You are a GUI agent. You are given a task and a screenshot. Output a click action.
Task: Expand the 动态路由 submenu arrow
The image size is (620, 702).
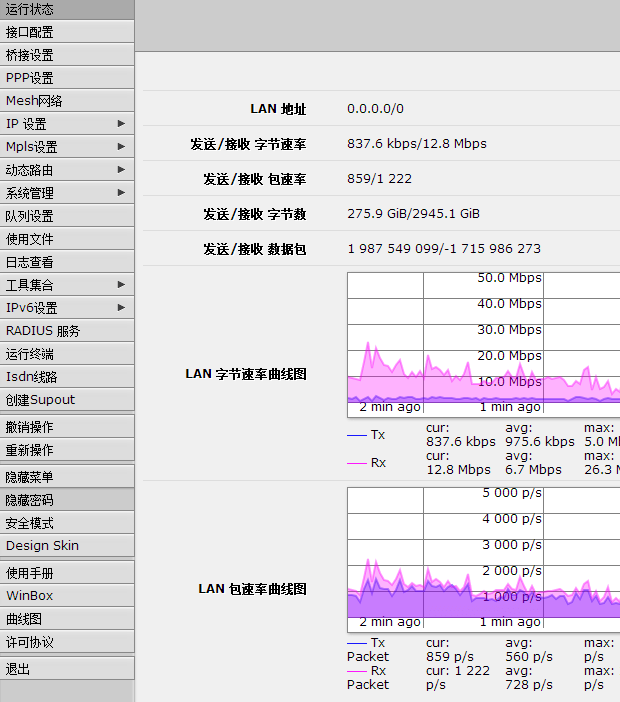121,170
